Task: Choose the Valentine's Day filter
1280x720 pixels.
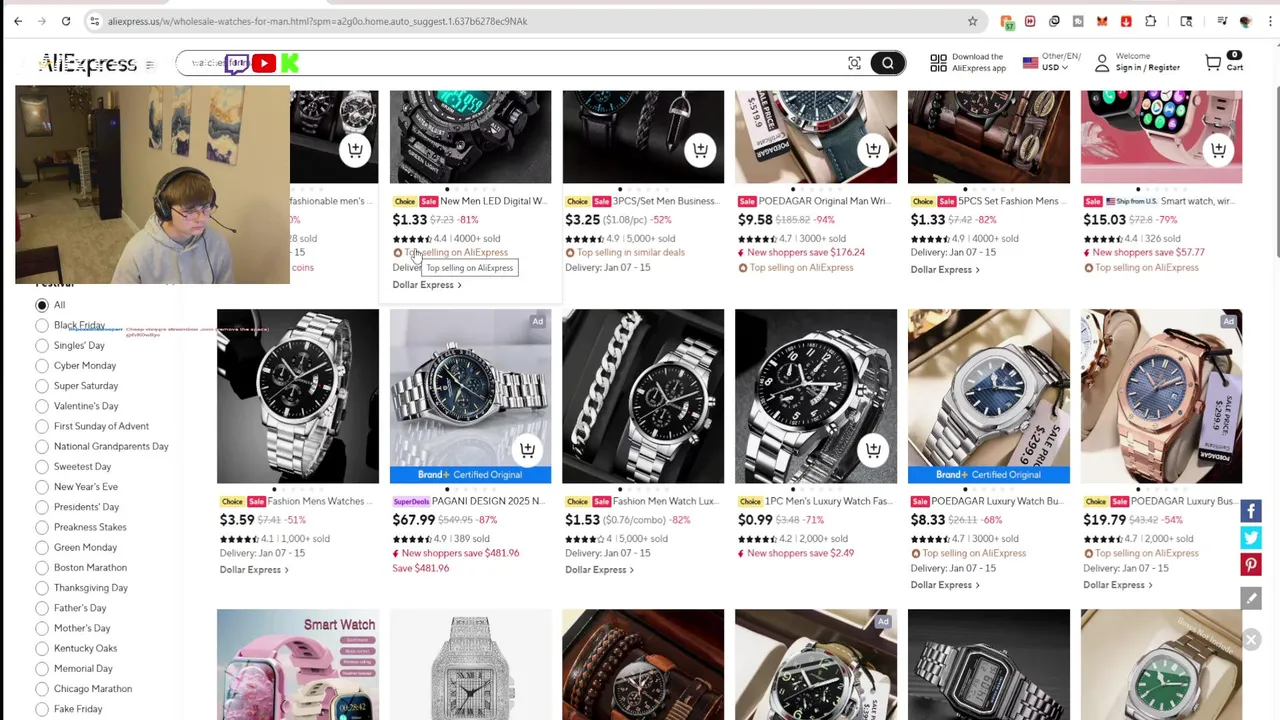Action: (42, 406)
